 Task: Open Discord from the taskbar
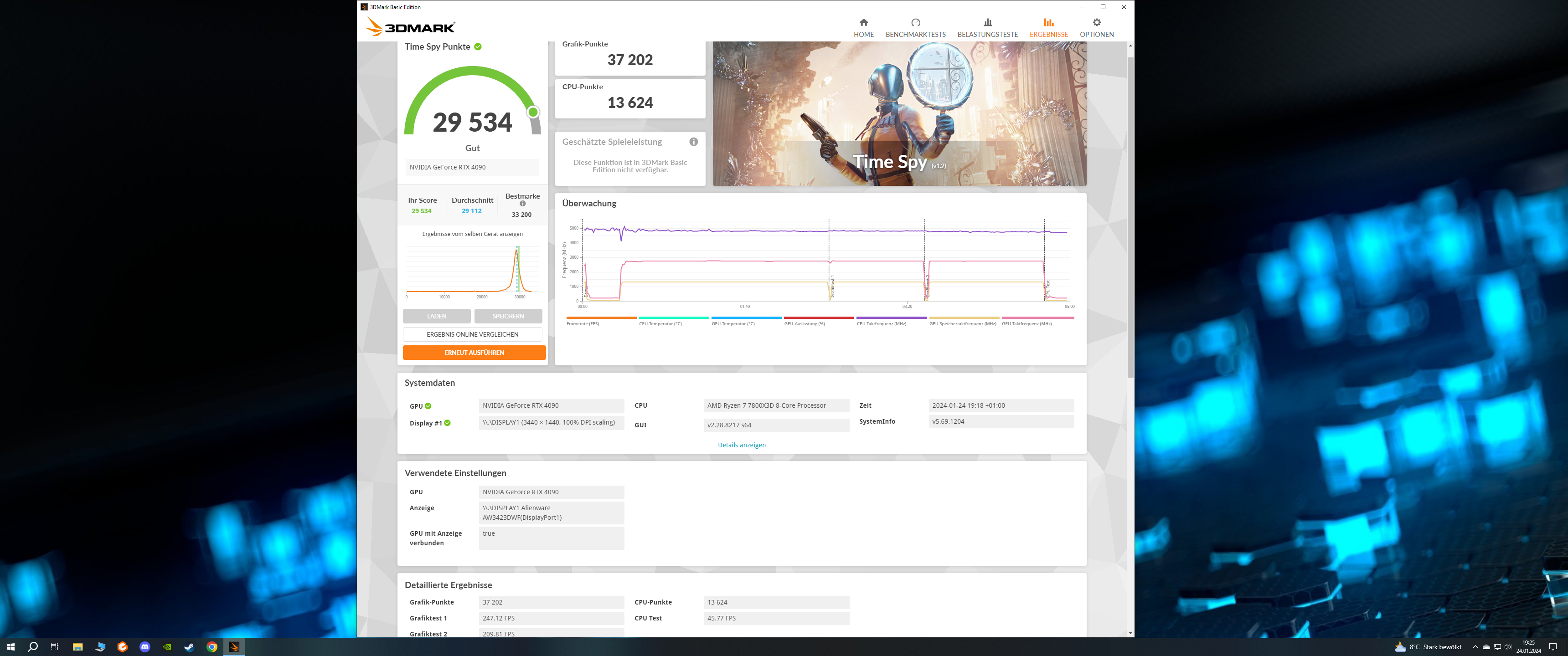tap(145, 647)
